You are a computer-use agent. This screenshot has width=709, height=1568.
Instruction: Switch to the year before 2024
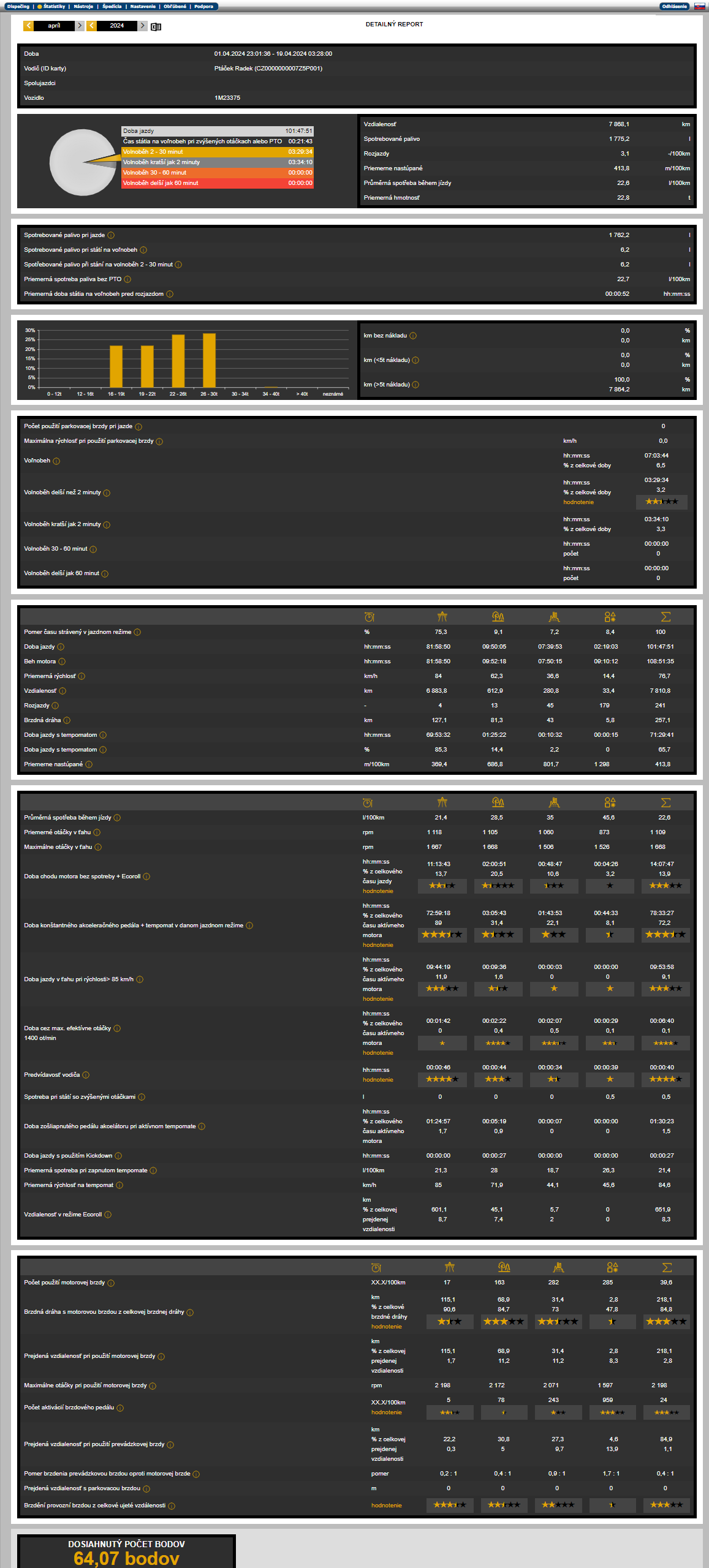(x=91, y=26)
